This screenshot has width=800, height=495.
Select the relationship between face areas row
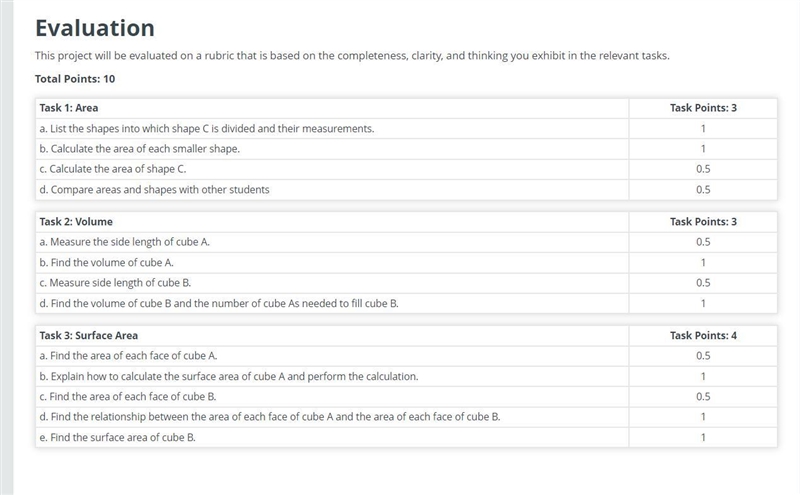406,417
